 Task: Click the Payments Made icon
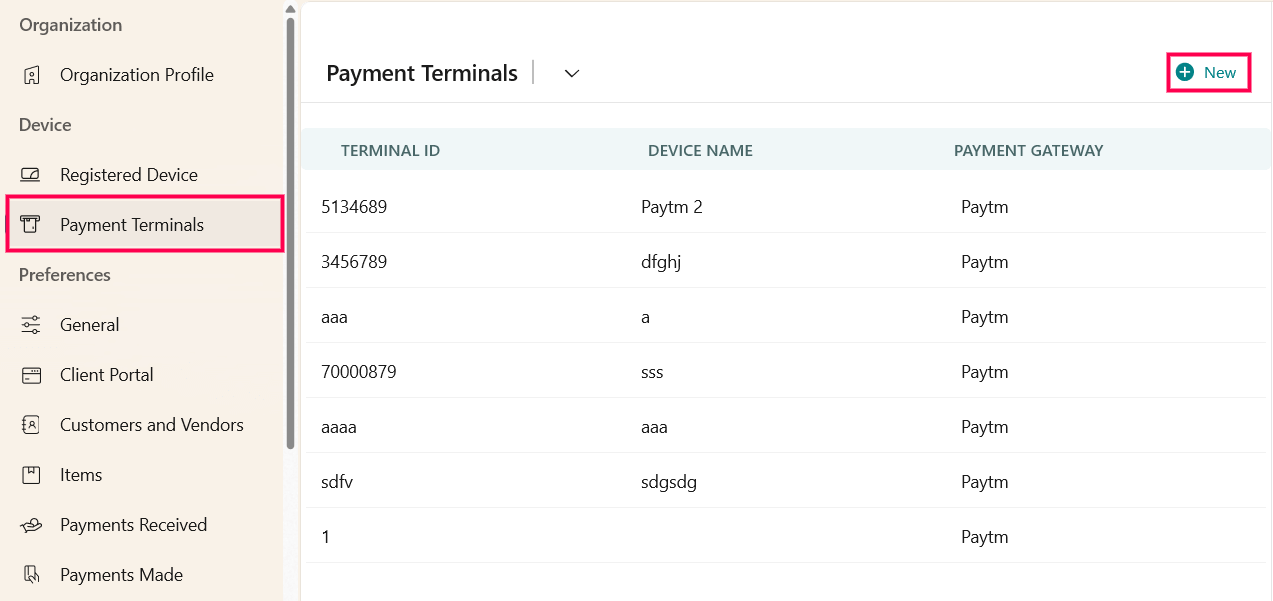pos(31,575)
